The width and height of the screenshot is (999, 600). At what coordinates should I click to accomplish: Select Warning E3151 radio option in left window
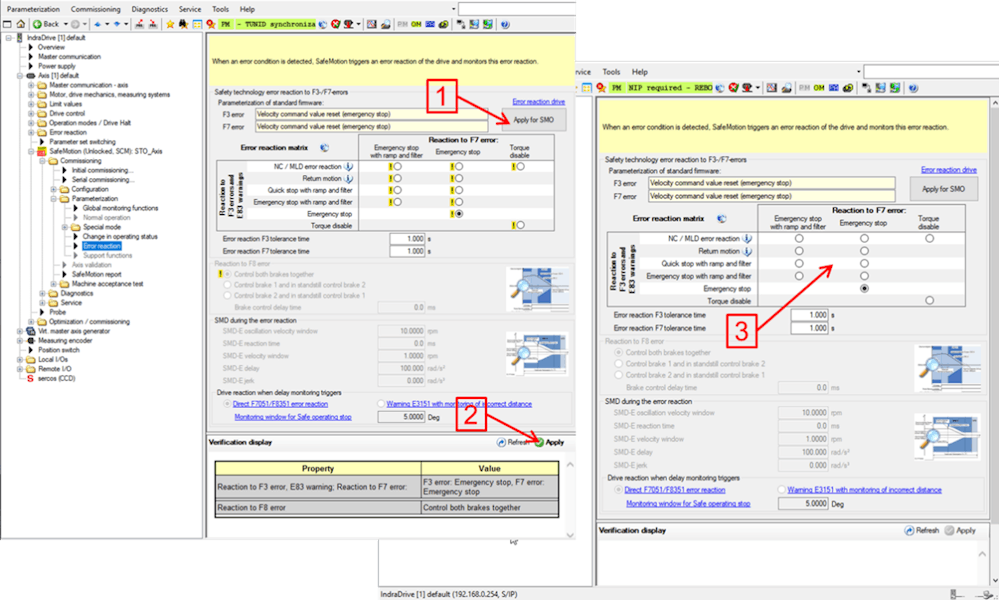pos(381,404)
